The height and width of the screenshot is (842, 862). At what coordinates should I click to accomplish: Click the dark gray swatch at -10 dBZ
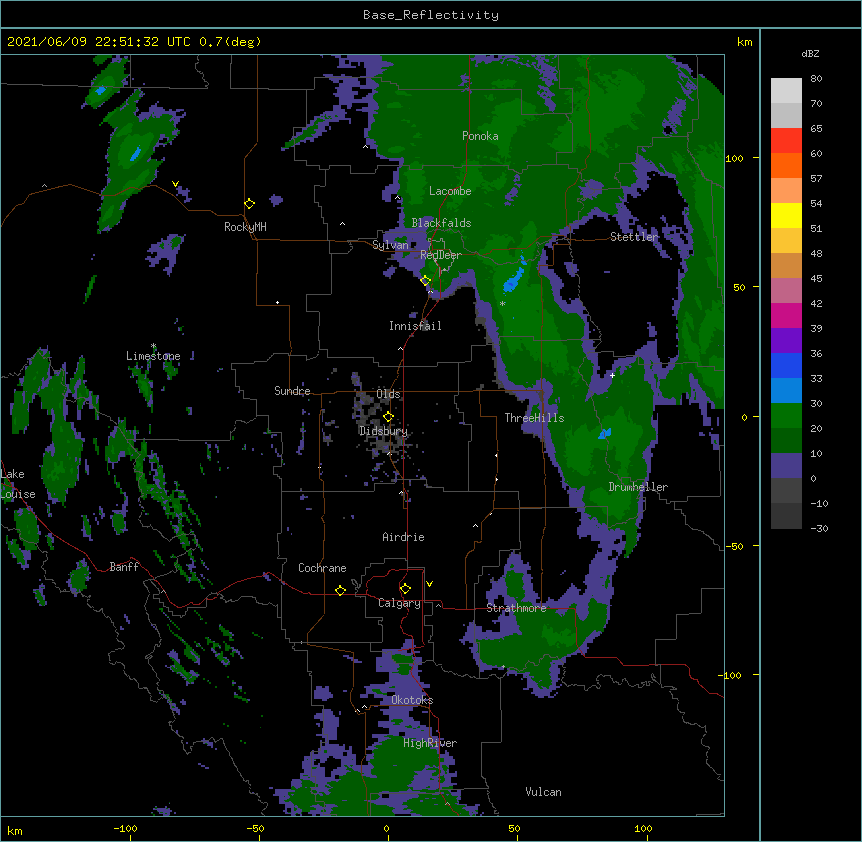click(786, 516)
